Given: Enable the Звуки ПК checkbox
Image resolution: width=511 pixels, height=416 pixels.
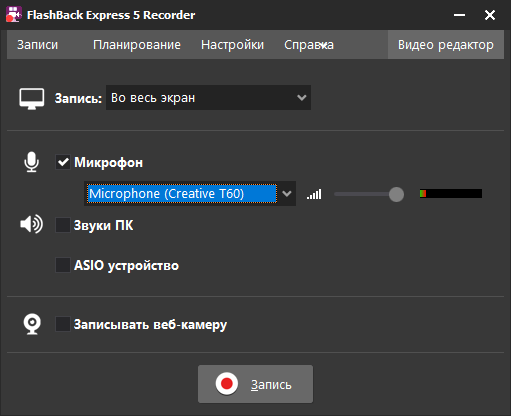Looking at the screenshot, I should 63,225.
